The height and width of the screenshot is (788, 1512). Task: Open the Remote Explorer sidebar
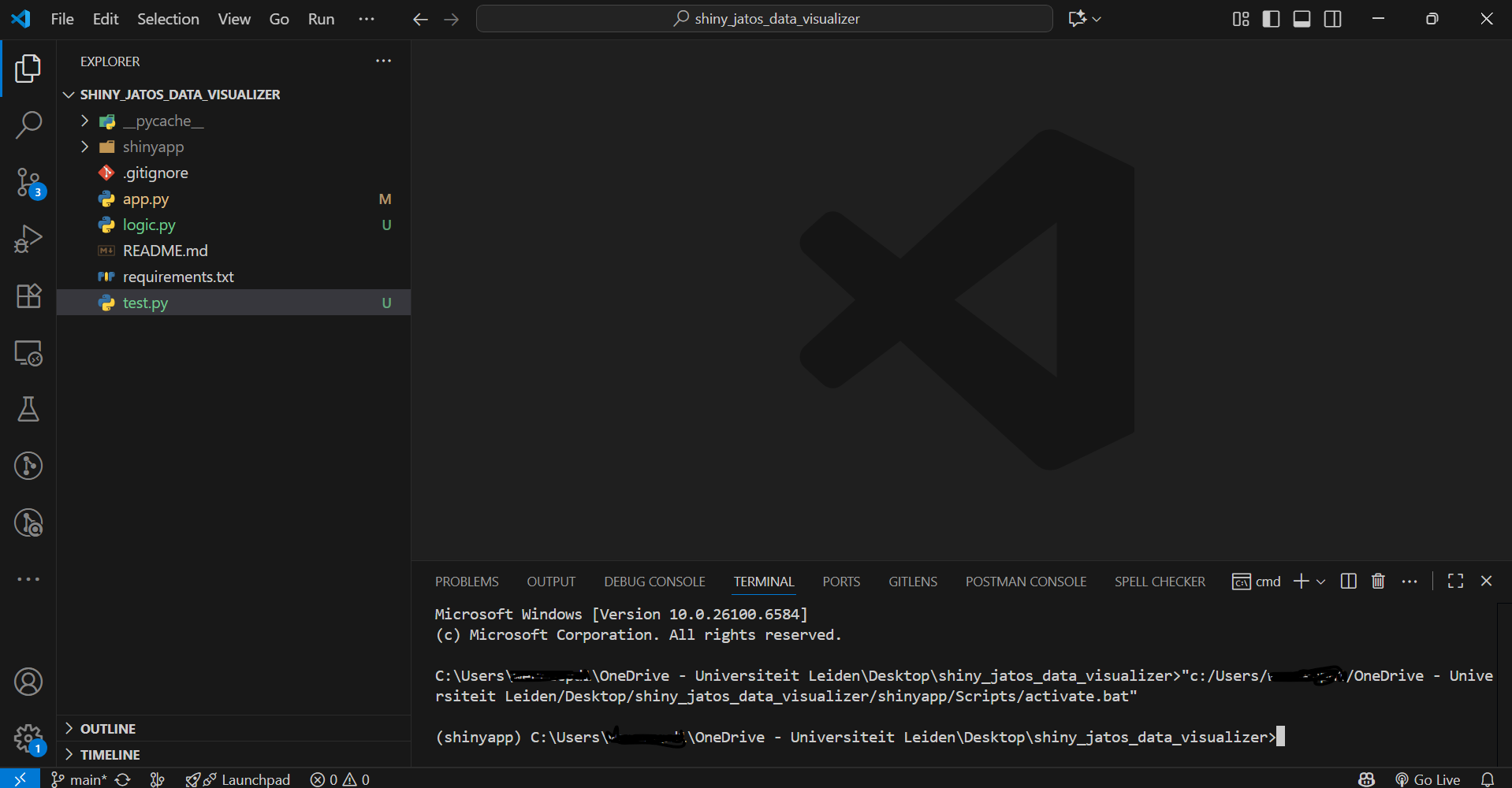pos(28,354)
